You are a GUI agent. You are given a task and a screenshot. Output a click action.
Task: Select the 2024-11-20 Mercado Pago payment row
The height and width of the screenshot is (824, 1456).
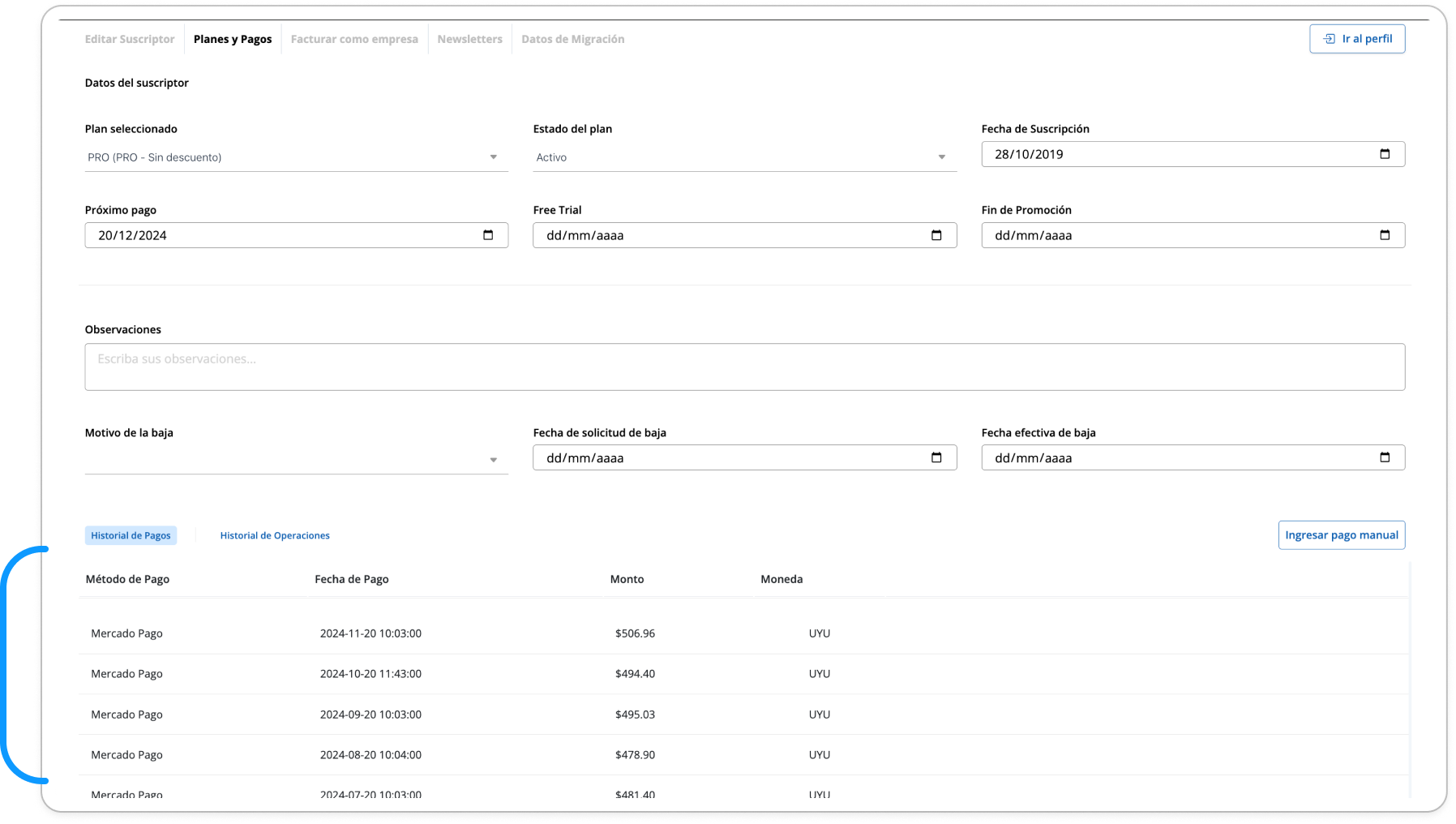tap(743, 633)
